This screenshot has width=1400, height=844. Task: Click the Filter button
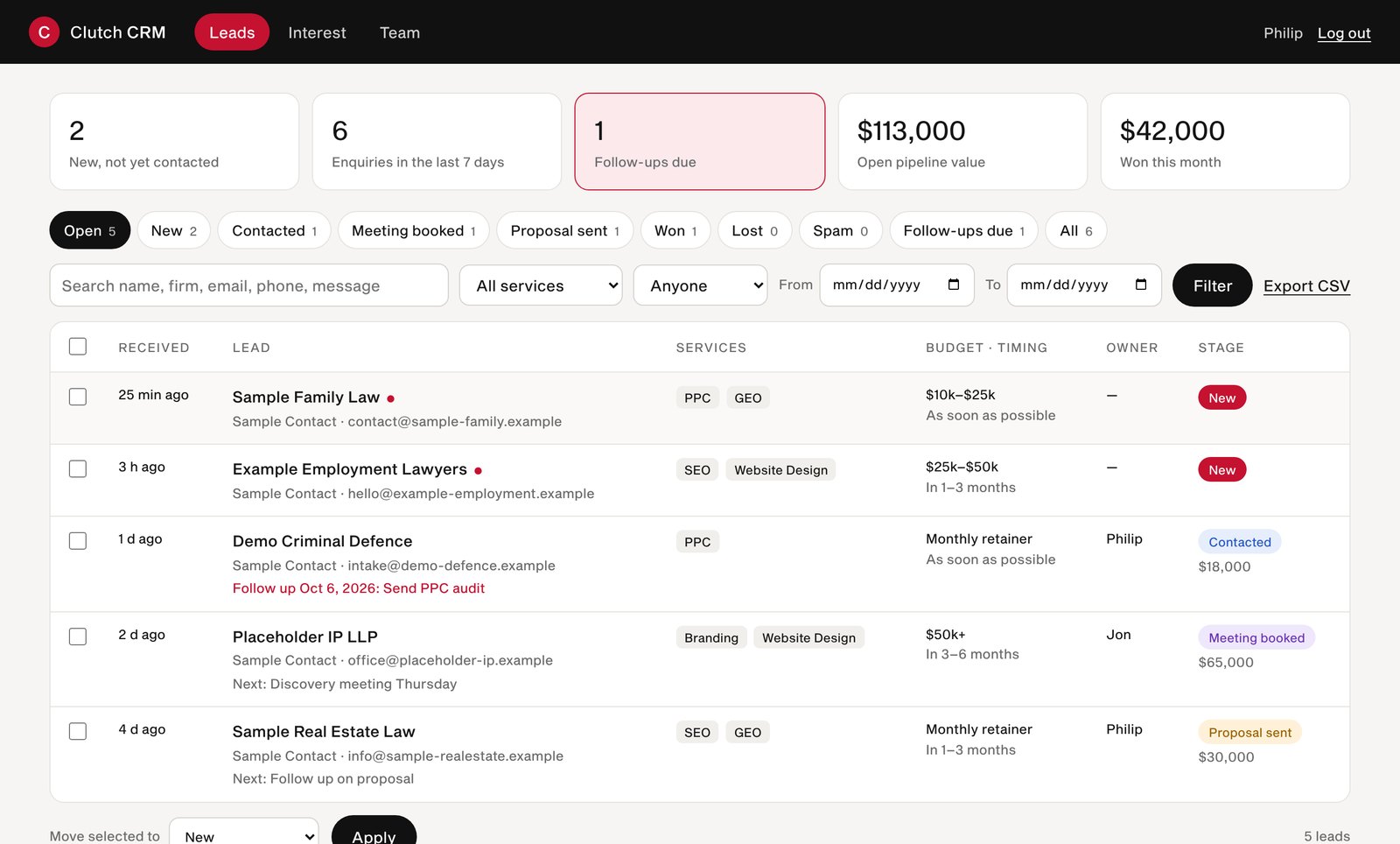tap(1212, 285)
